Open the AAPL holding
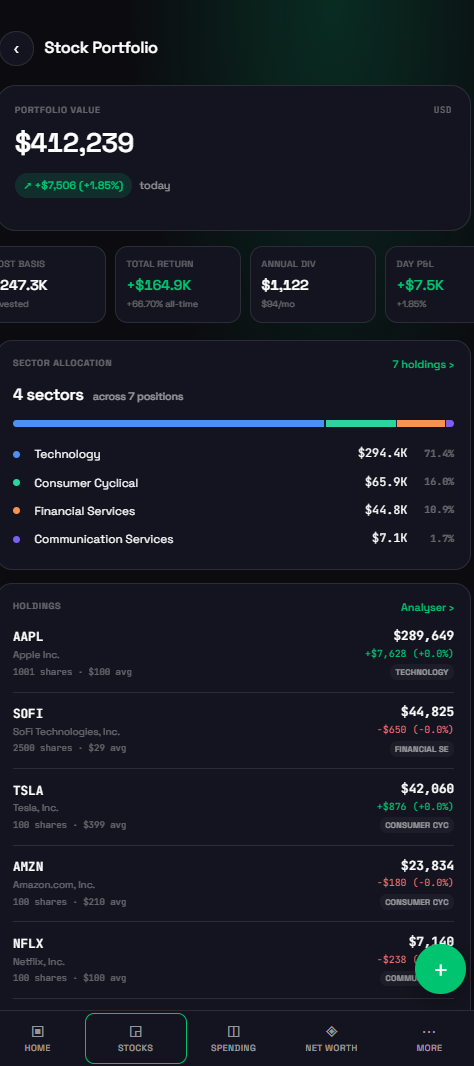474x1066 pixels. pos(233,653)
